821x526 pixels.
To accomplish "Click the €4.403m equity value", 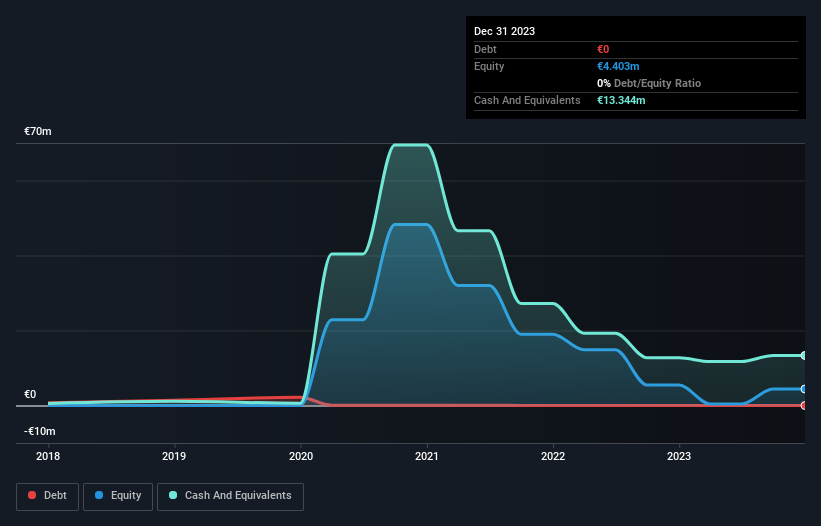I will pos(618,66).
